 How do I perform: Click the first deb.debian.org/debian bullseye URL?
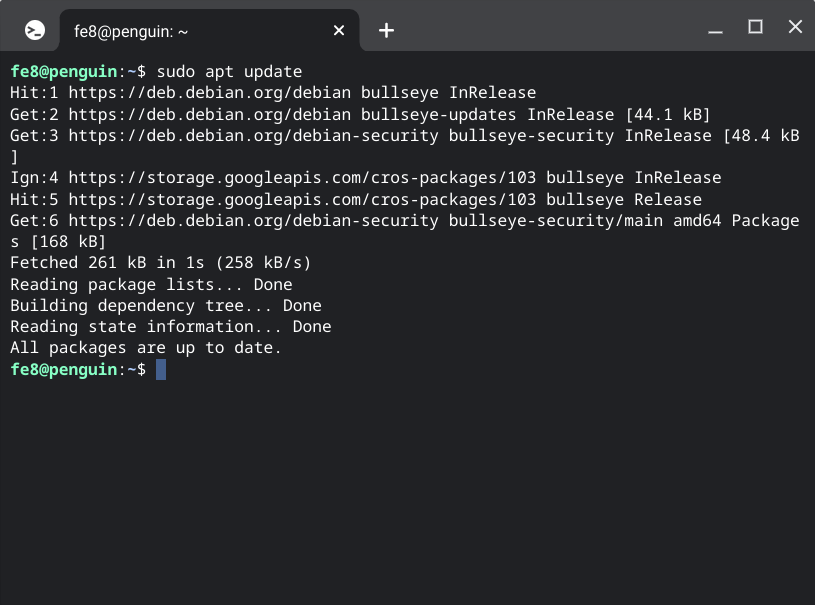point(210,93)
